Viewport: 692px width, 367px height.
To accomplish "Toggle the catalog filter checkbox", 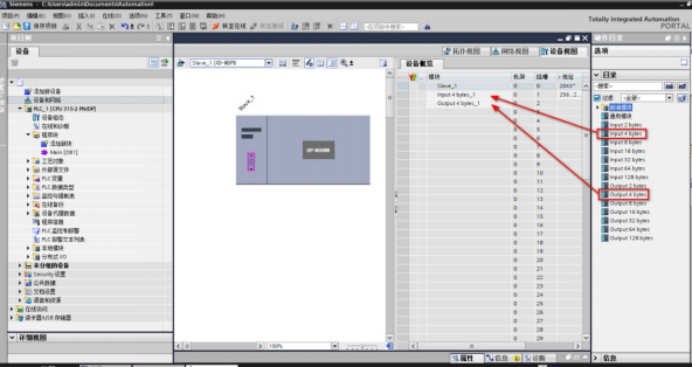I will (x=597, y=98).
